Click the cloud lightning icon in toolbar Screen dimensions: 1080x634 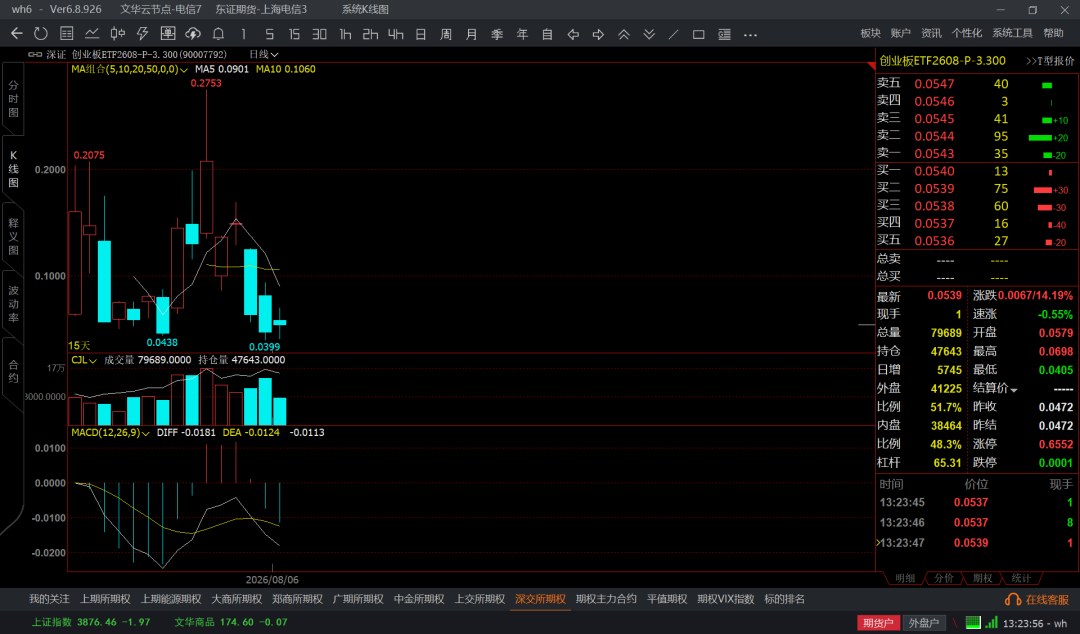[x=193, y=33]
